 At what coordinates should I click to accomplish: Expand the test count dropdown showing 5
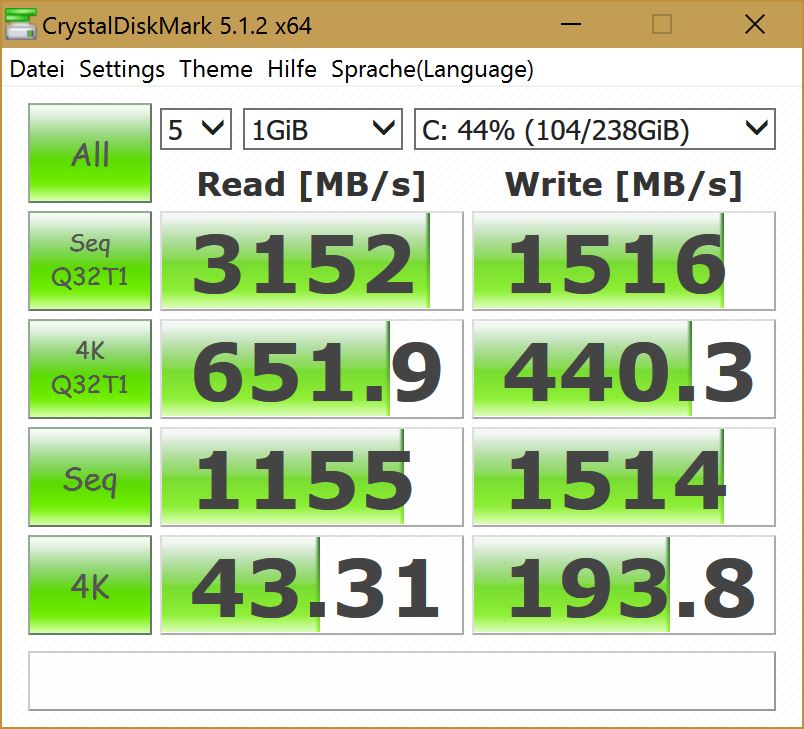196,129
